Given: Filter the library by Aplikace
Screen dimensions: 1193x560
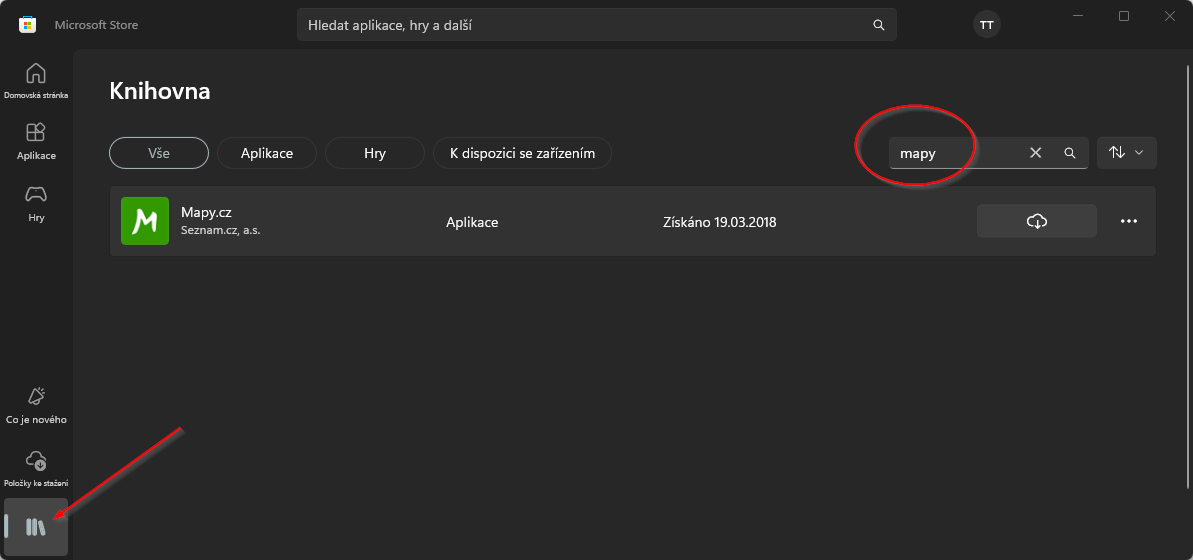Looking at the screenshot, I should coord(267,153).
